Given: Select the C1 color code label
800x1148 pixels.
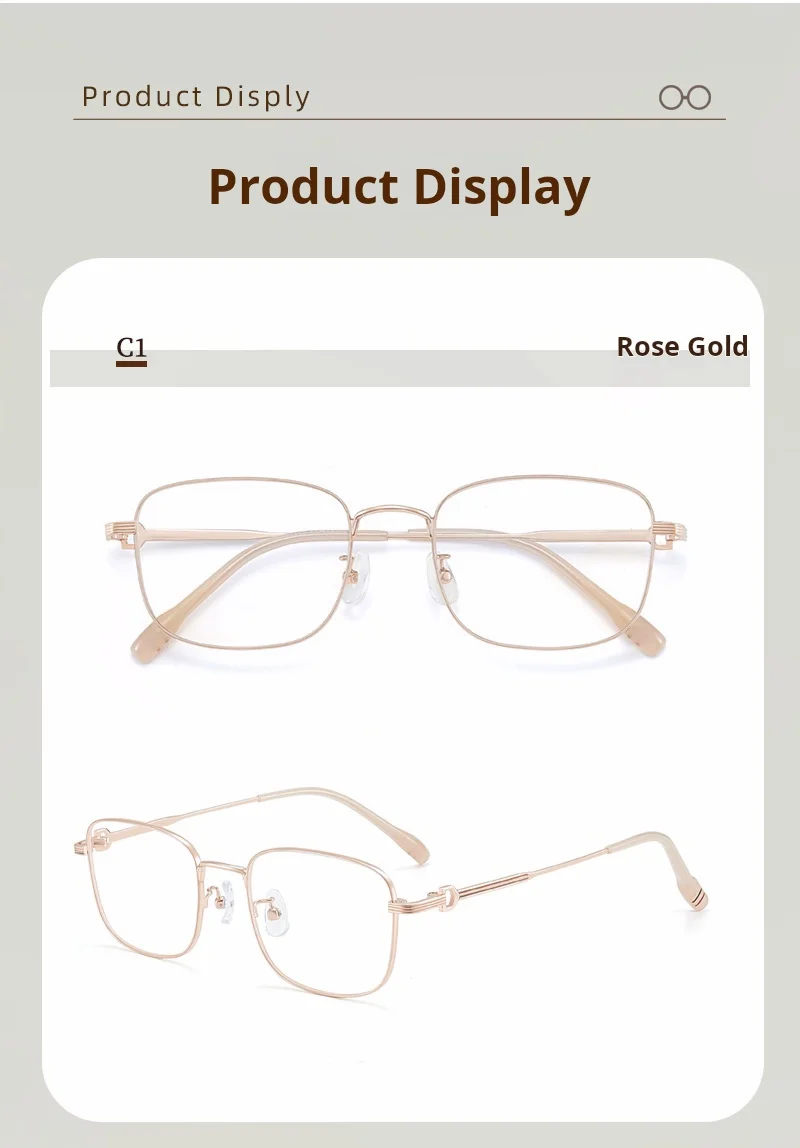Looking at the screenshot, I should click(132, 346).
